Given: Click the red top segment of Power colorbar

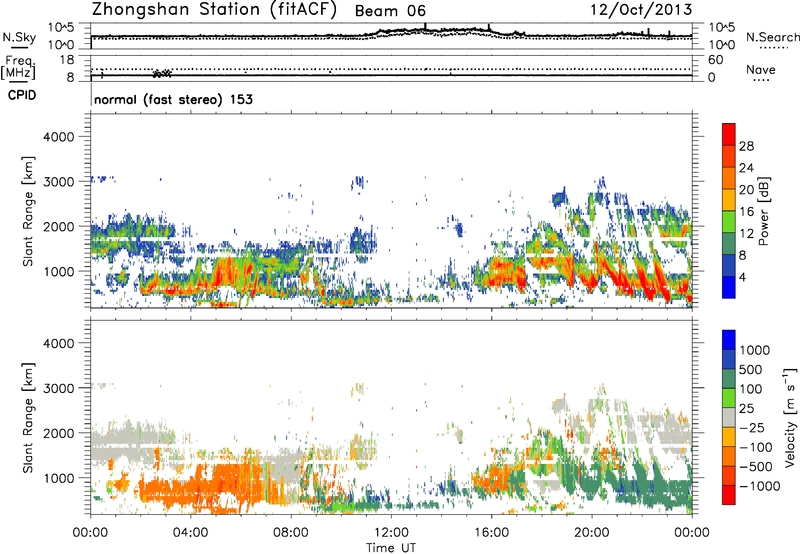Looking at the screenshot, I should point(729,134).
